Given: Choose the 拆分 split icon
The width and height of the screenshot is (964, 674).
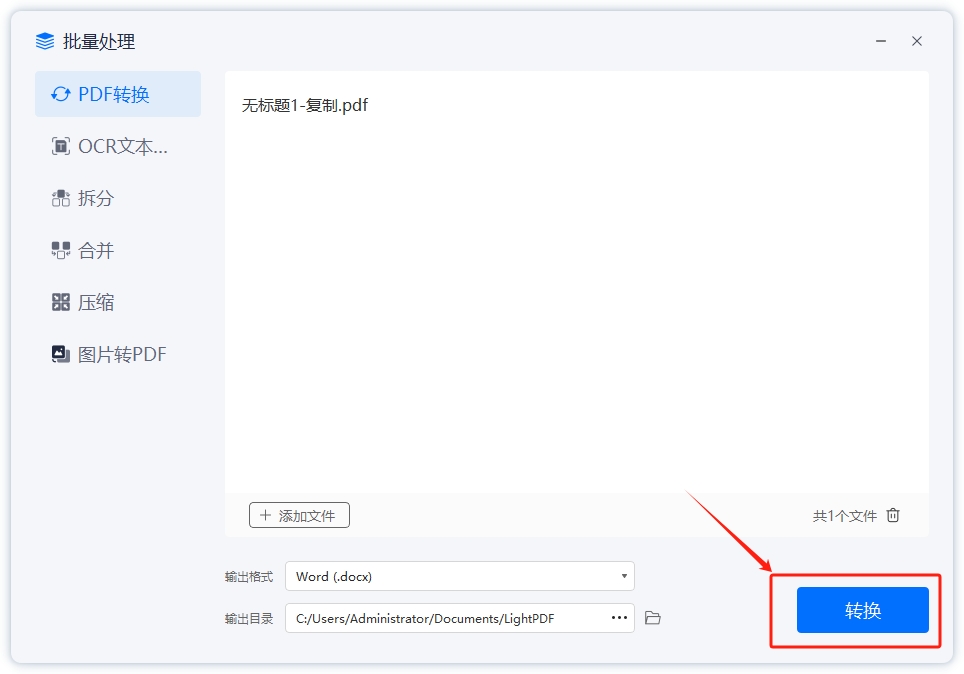Looking at the screenshot, I should tap(61, 199).
